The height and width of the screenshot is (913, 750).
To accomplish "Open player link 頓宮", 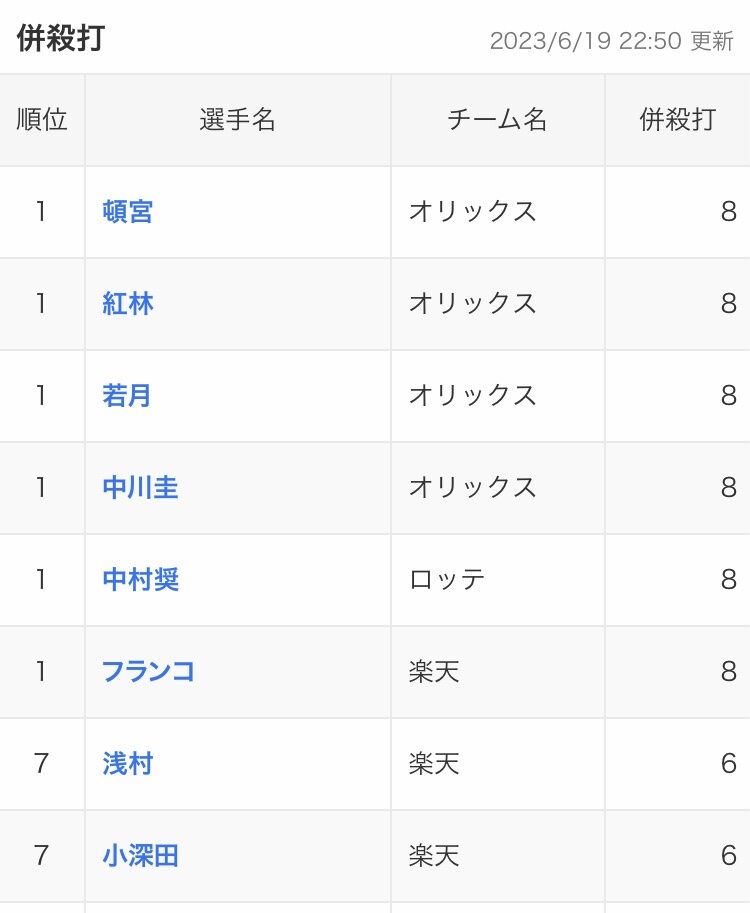I will pyautogui.click(x=128, y=211).
